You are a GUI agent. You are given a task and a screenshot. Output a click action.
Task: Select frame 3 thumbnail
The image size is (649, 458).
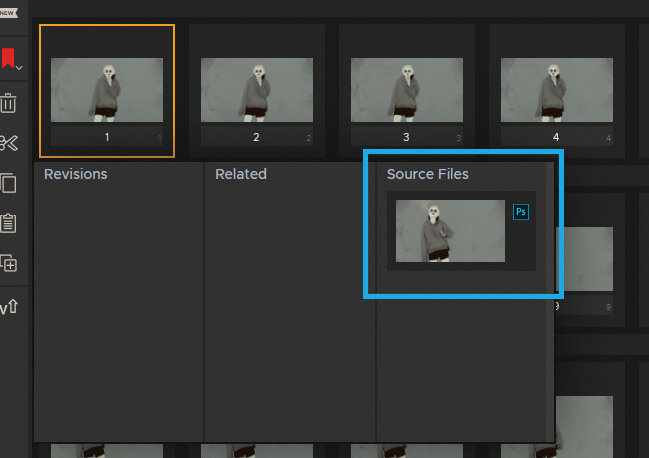point(407,90)
